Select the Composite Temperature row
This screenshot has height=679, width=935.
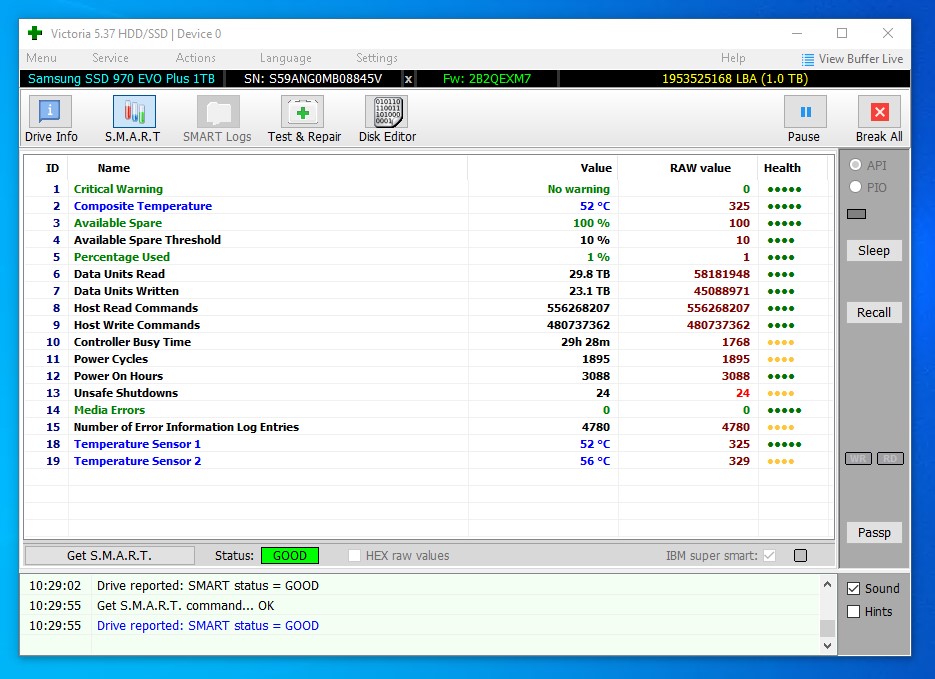coord(428,206)
